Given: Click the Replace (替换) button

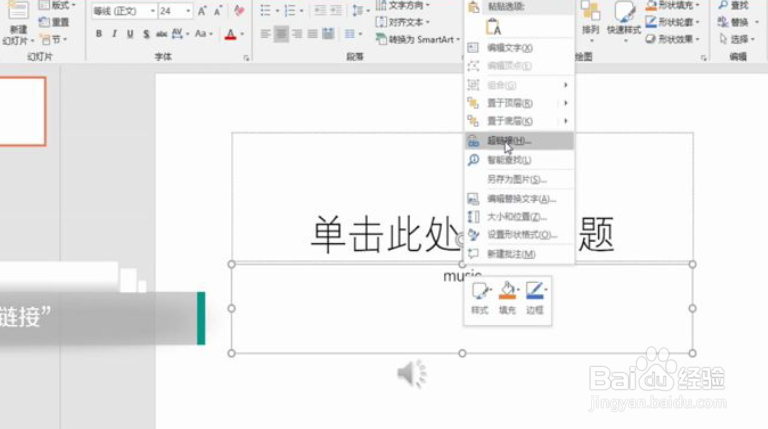Looking at the screenshot, I should (733, 22).
